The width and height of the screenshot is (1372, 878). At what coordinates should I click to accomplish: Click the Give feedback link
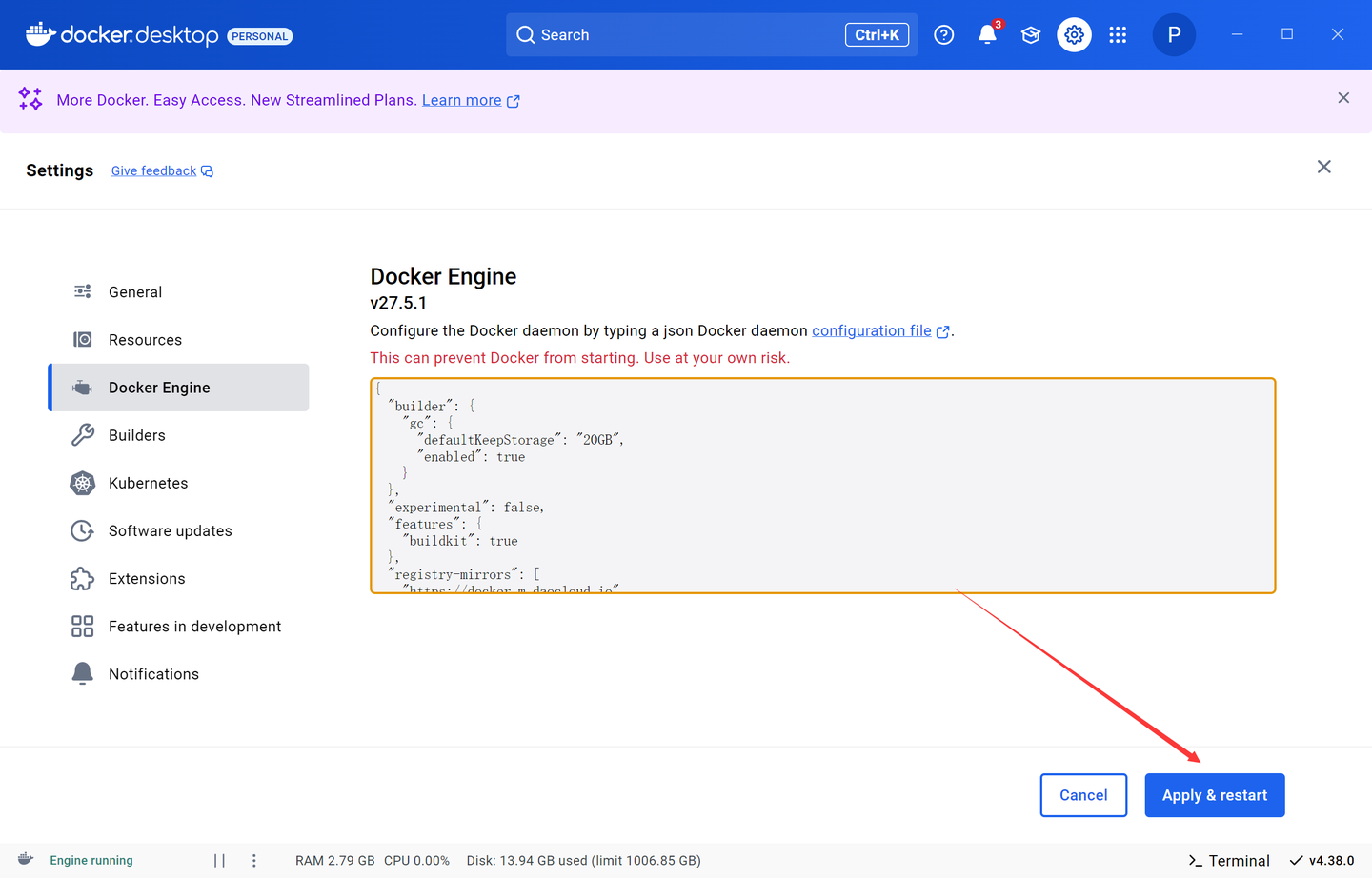point(154,170)
